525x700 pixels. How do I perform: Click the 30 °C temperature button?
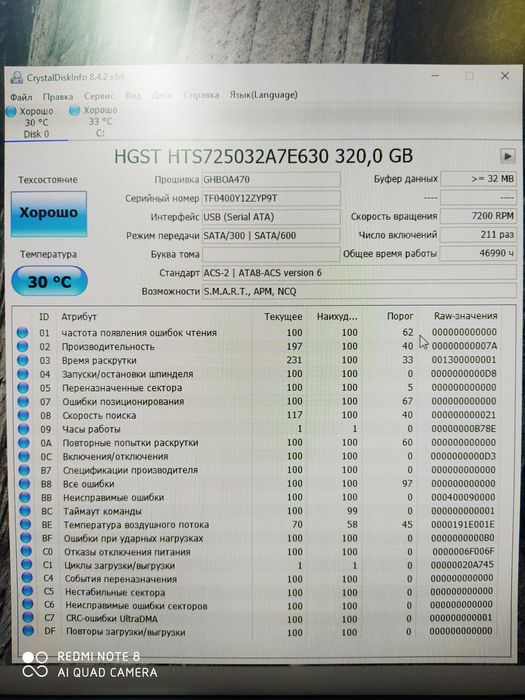tap(49, 281)
